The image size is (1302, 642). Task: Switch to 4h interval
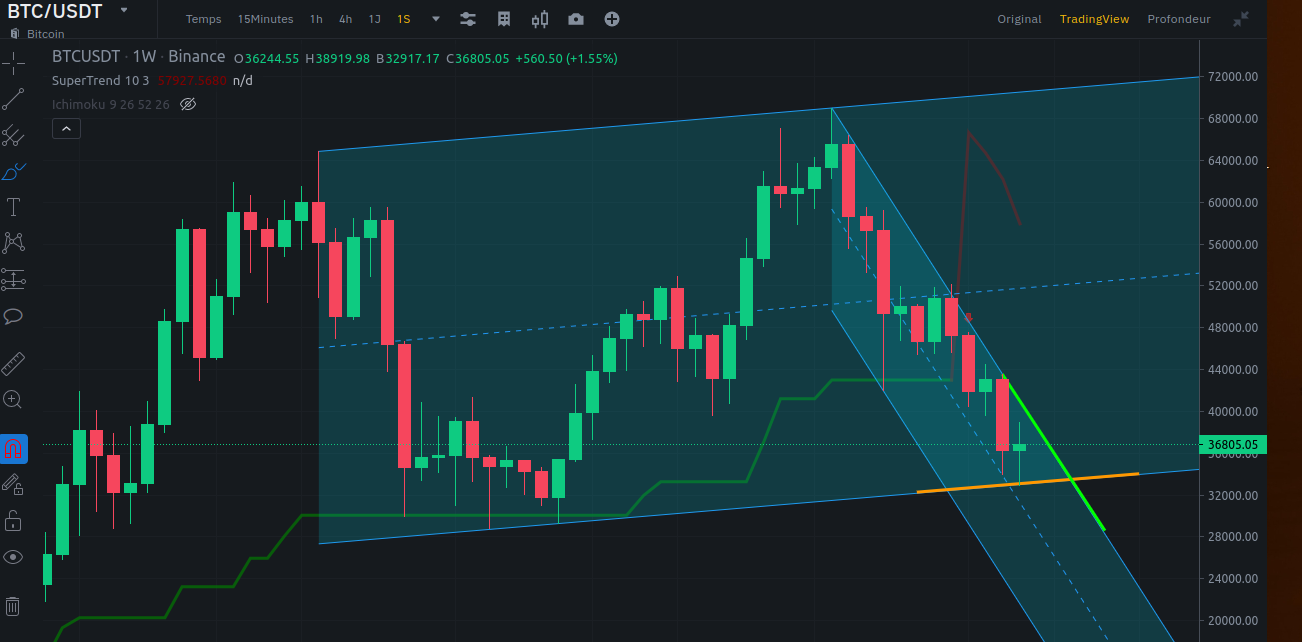[345, 19]
